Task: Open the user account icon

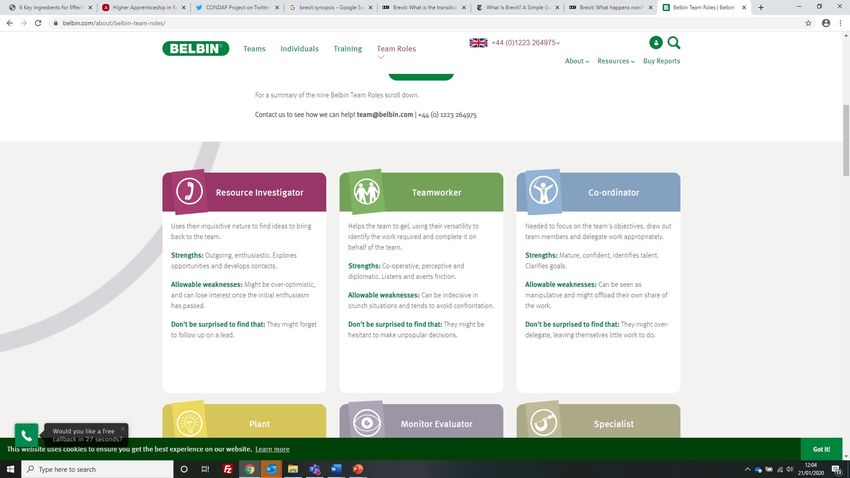Action: pyautogui.click(x=655, y=42)
